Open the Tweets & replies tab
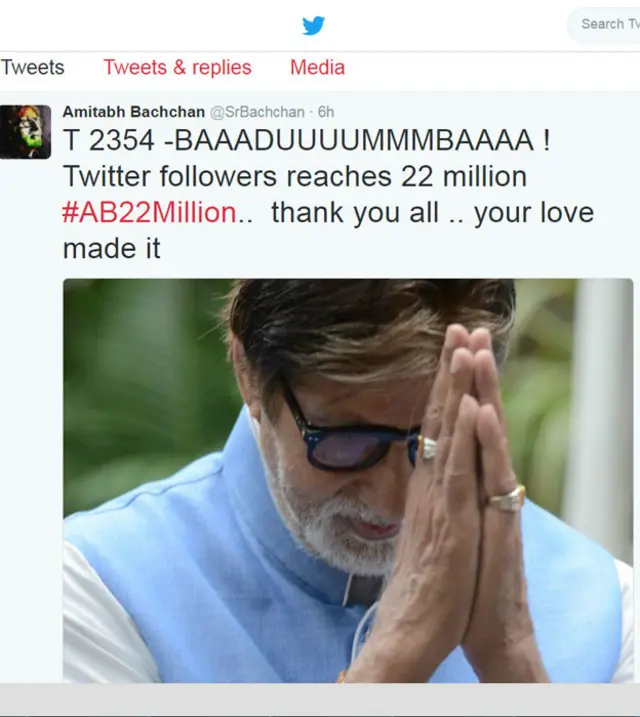The width and height of the screenshot is (640, 717). (x=177, y=68)
